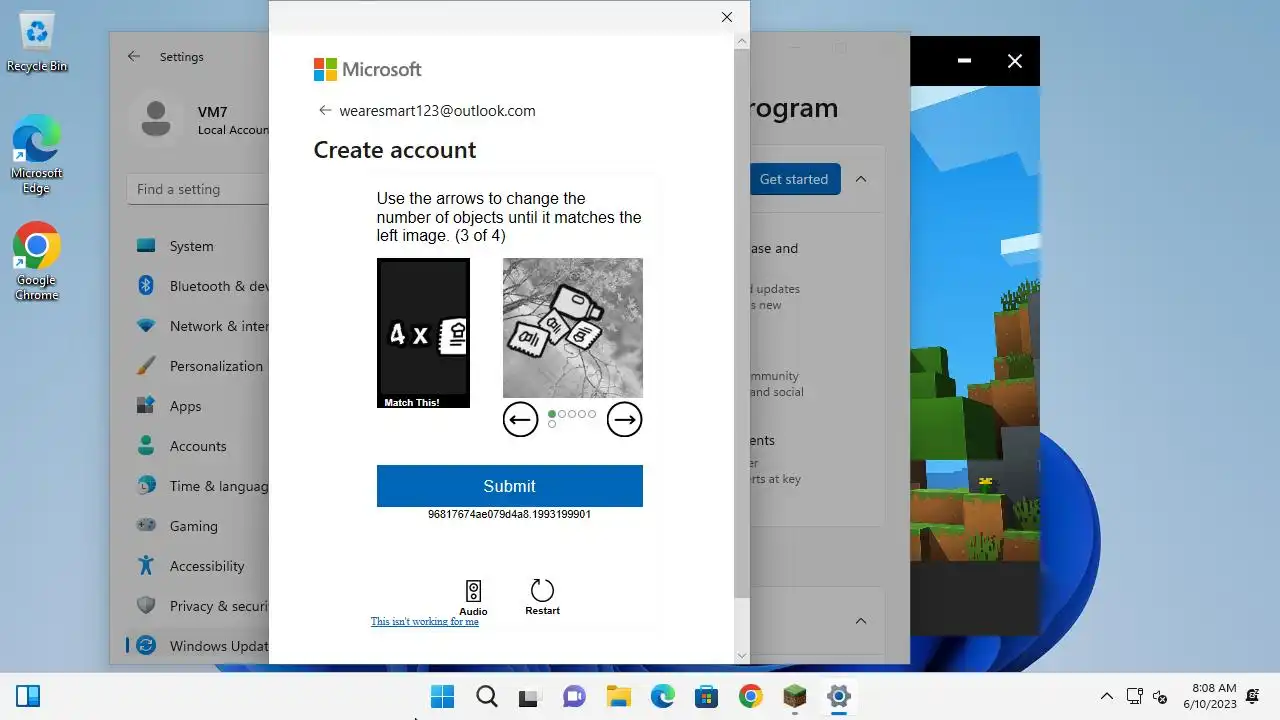This screenshot has height=720, width=1280.
Task: Switch to Settings on the taskbar
Action: pyautogui.click(x=839, y=696)
